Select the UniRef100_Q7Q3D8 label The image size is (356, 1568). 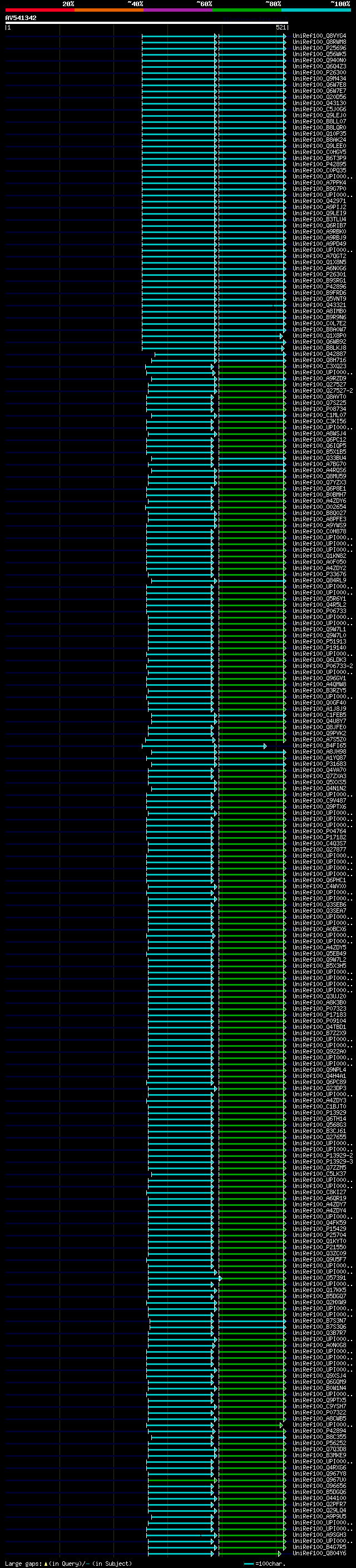tap(319, 1450)
